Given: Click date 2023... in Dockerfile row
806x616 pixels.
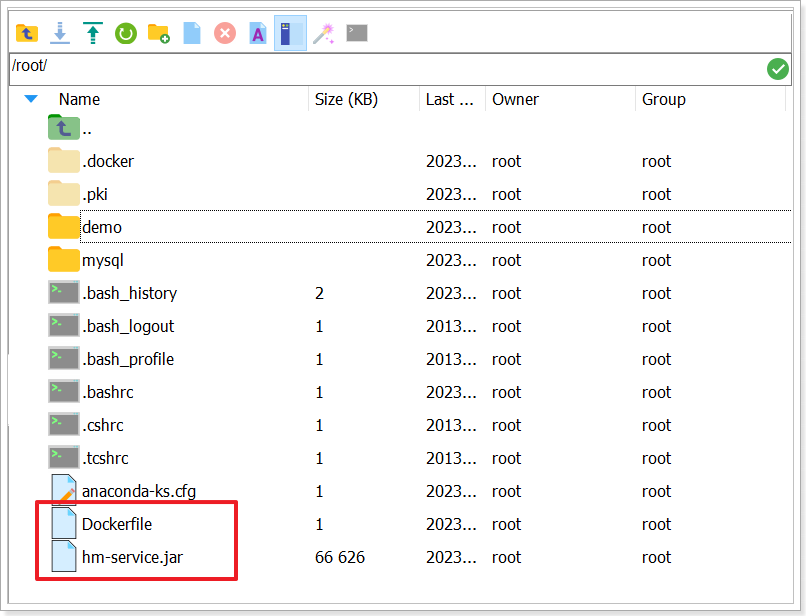Looking at the screenshot, I should 451,524.
